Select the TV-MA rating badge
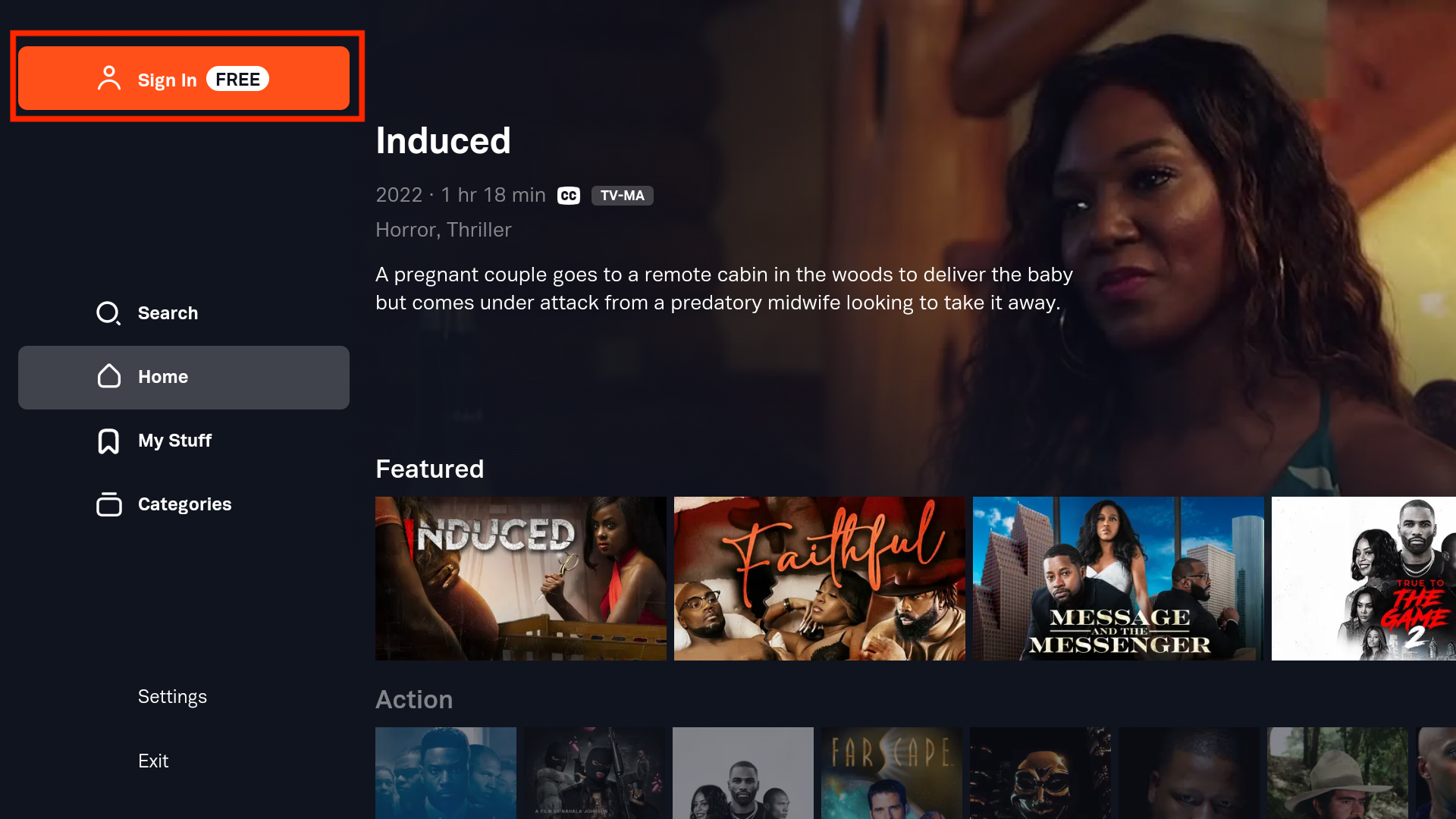 click(x=622, y=195)
